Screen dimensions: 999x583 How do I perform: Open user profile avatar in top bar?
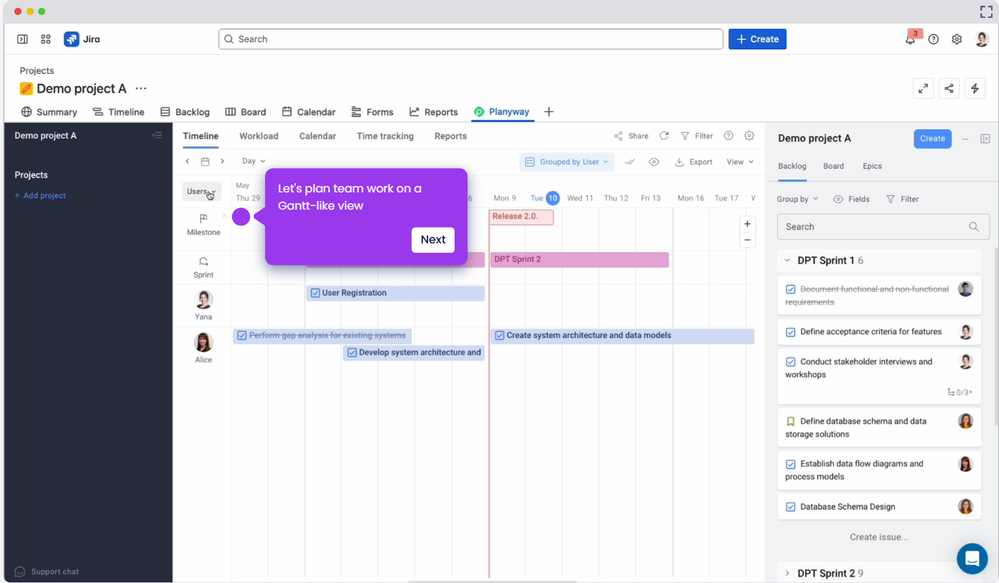pos(981,39)
